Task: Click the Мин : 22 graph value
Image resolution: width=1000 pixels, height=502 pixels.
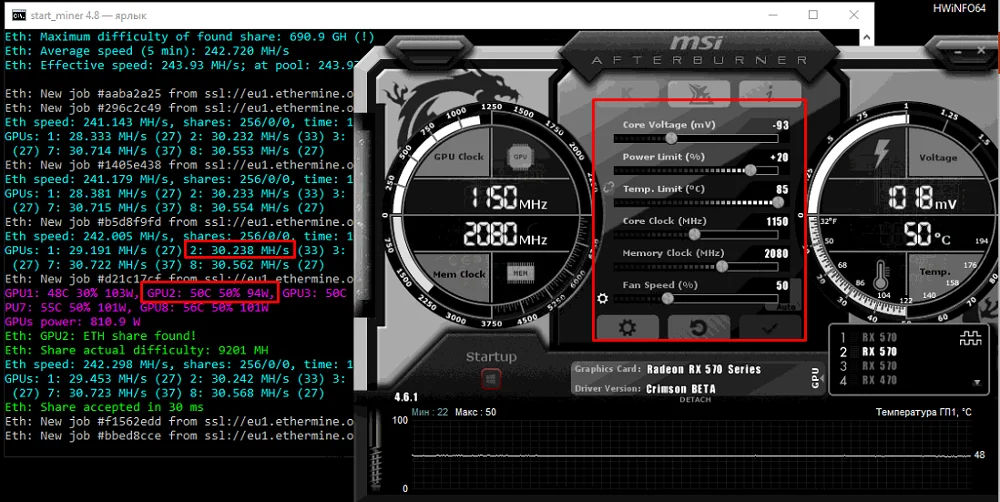Action: click(x=430, y=412)
